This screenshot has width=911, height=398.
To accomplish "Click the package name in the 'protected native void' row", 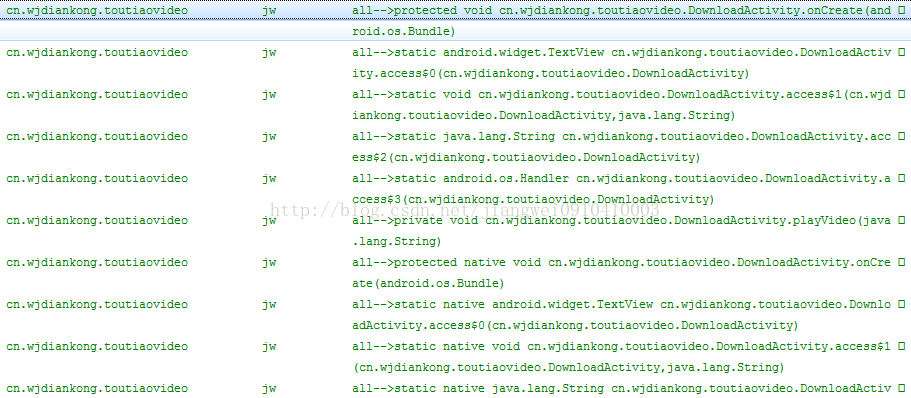I will tap(97, 263).
